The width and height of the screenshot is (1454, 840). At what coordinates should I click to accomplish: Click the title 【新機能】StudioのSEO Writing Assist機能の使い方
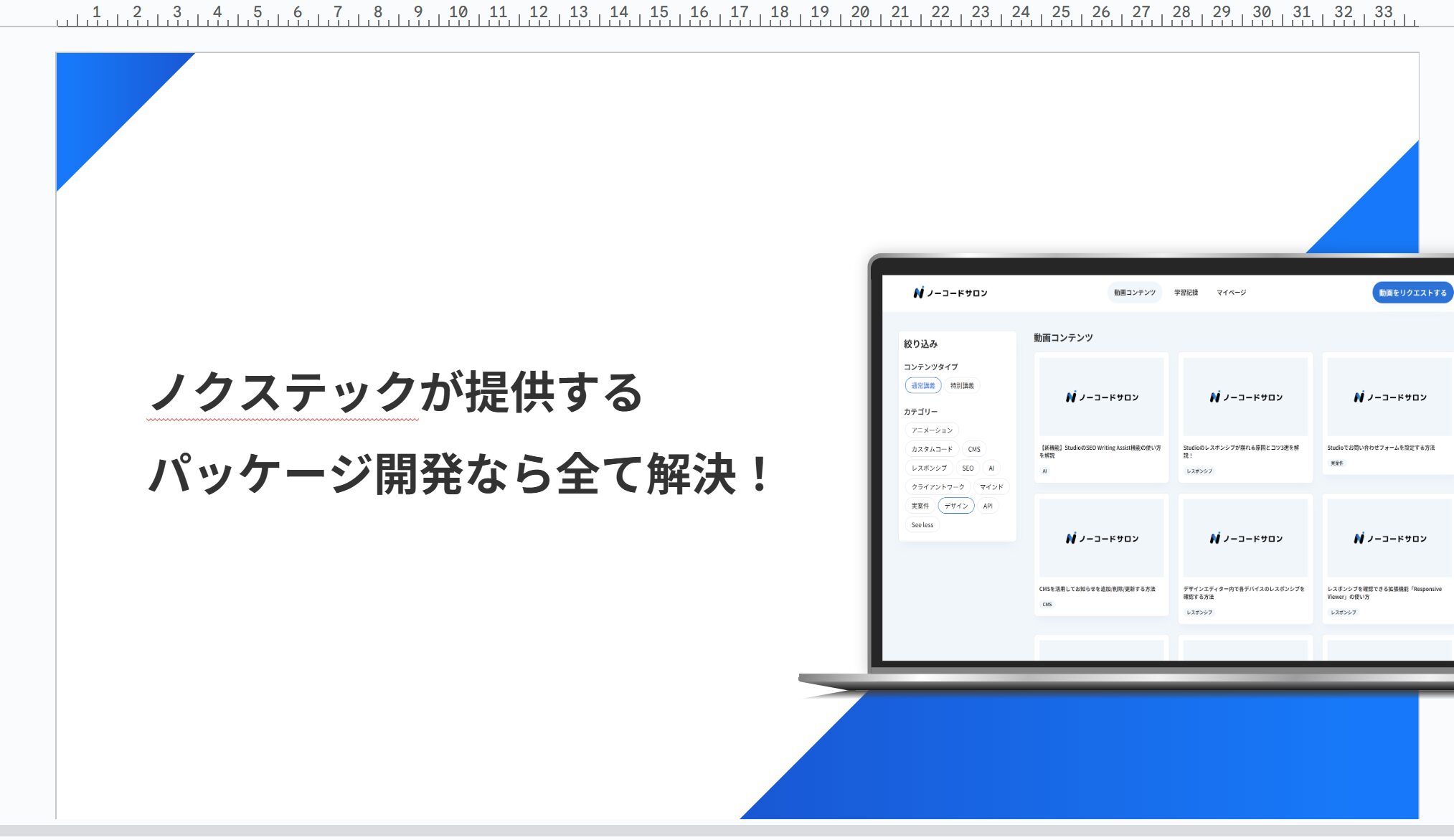(1100, 451)
